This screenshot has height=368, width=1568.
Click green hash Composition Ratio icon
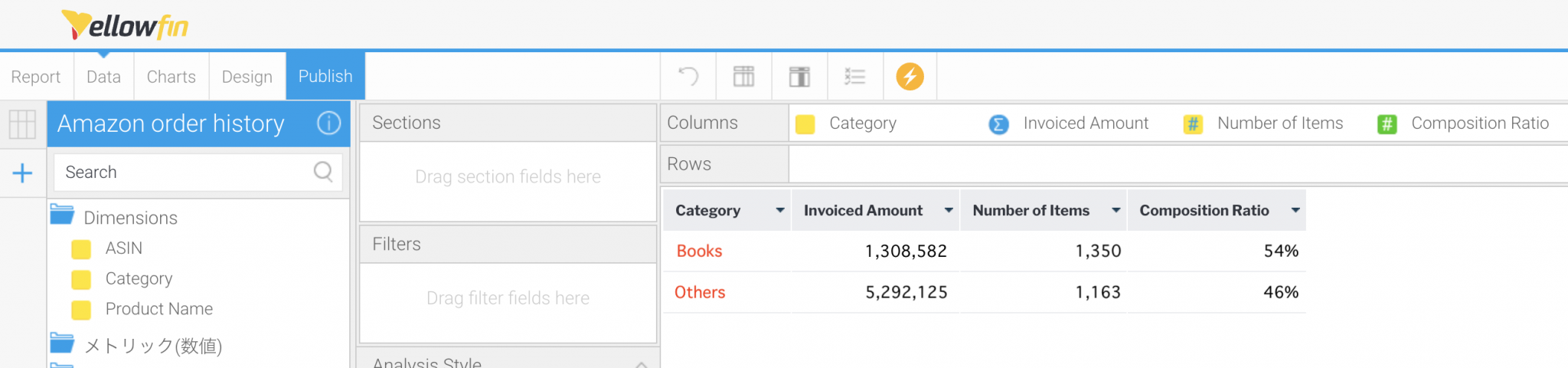click(1387, 124)
